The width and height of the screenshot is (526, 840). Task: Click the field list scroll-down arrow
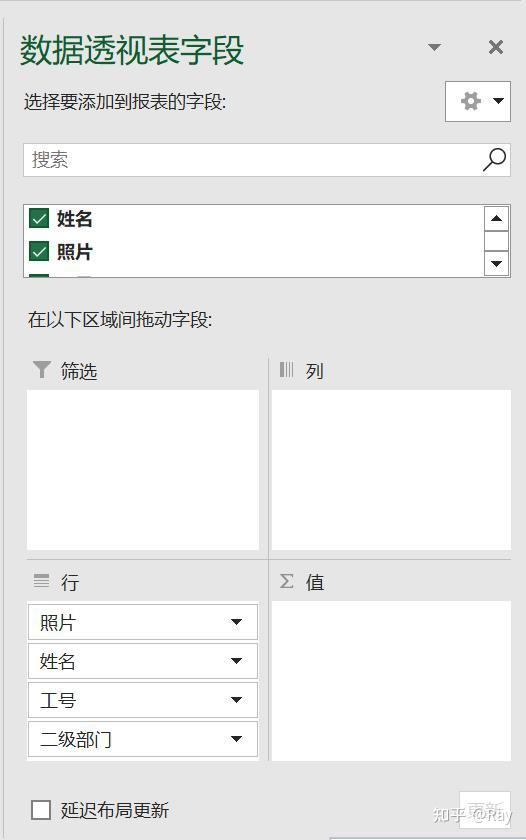[x=497, y=264]
